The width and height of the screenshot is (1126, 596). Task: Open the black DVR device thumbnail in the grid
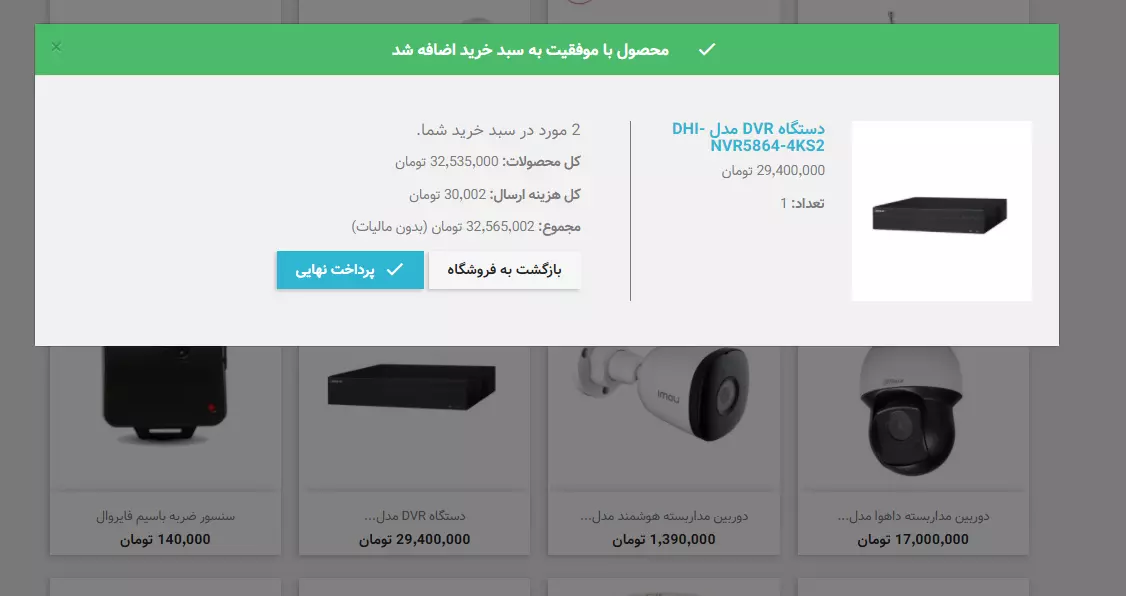click(x=411, y=387)
